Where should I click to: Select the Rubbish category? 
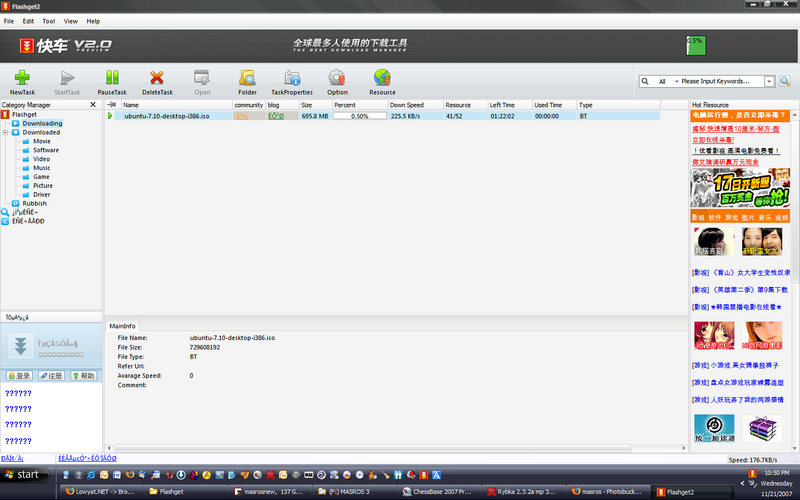34,203
